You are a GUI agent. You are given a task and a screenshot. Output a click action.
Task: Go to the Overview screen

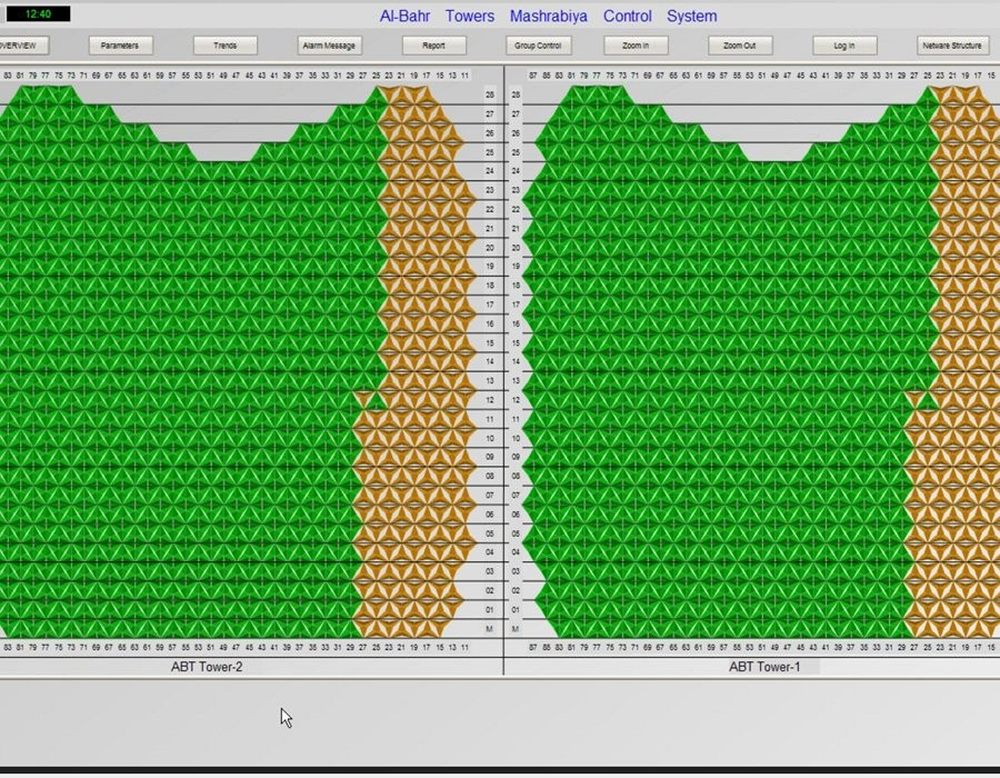[x=17, y=46]
